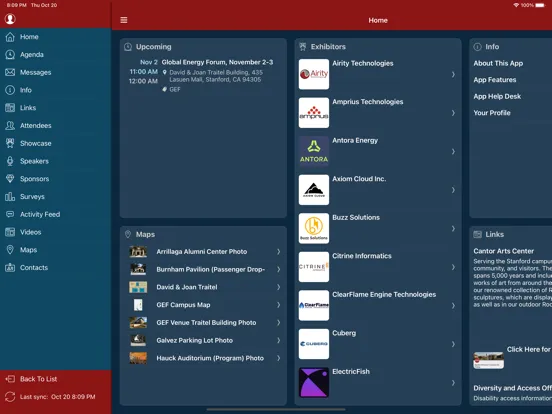The height and width of the screenshot is (414, 552).
Task: Open Cantor Arts Center link
Action: tap(503, 251)
